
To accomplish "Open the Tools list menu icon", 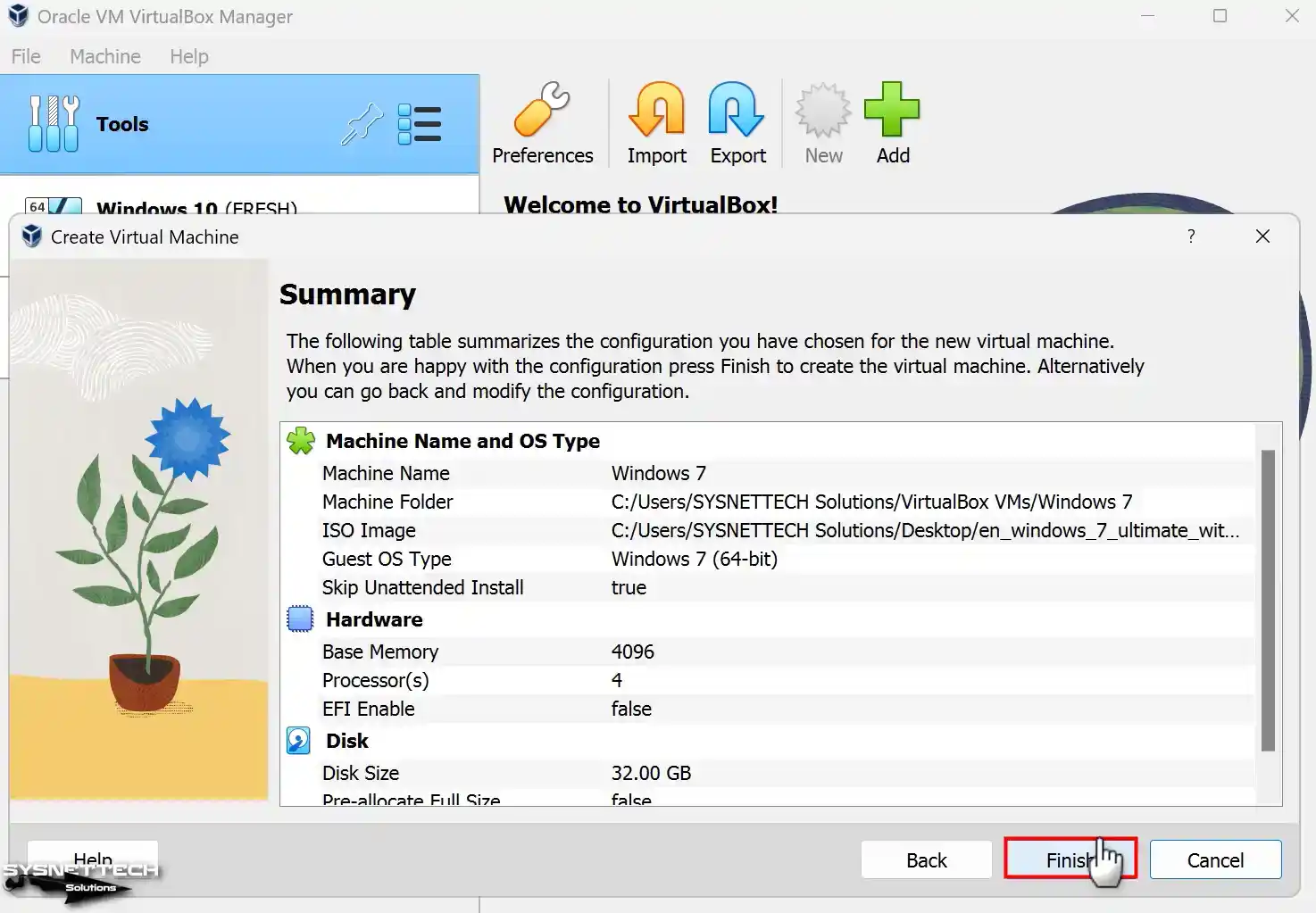I will click(x=419, y=124).
